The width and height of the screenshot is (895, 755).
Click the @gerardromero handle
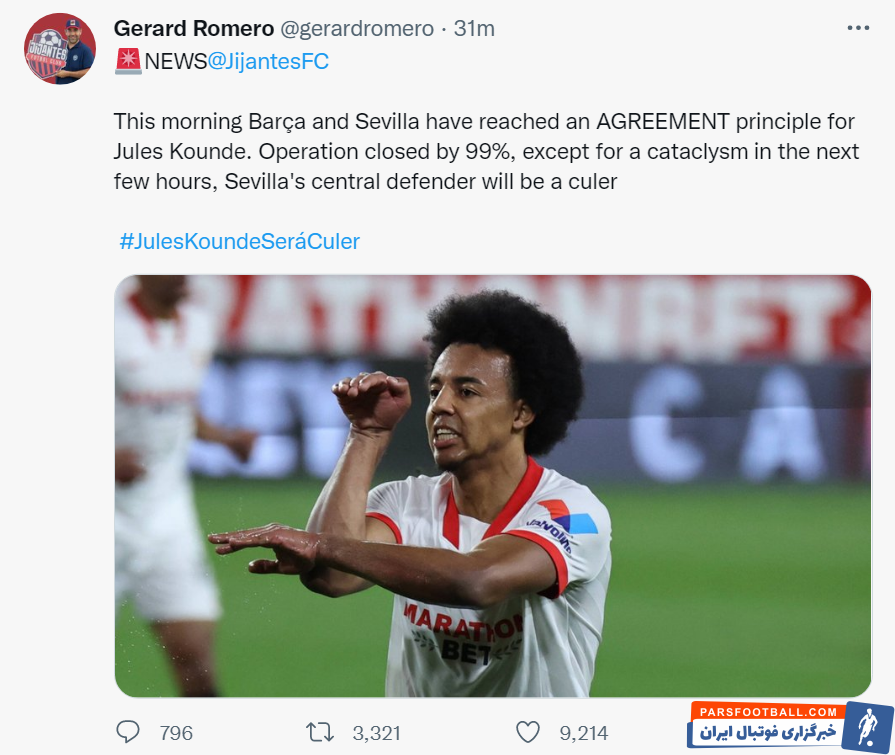tap(357, 29)
